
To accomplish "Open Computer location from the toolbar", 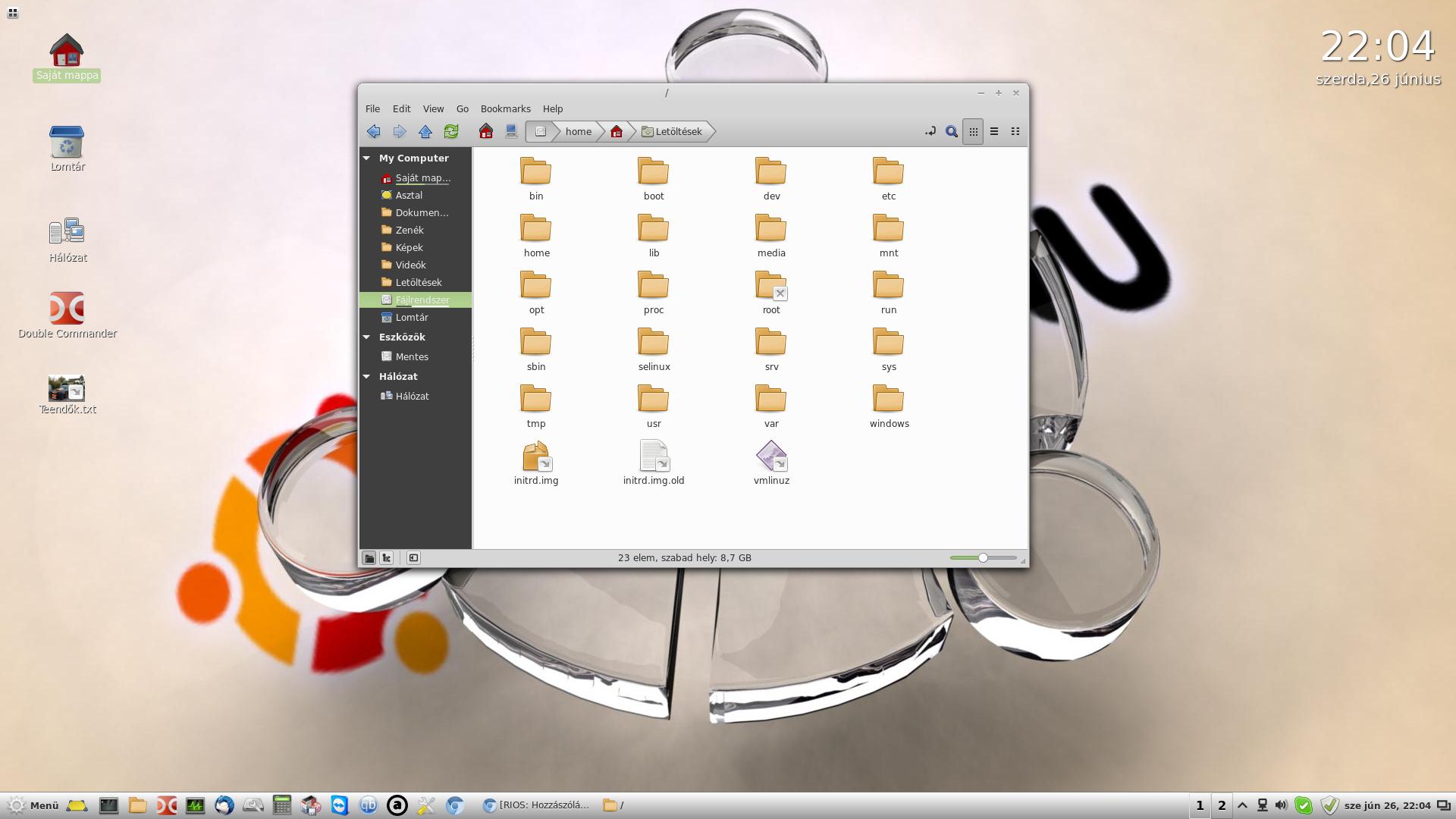I will pyautogui.click(x=512, y=132).
